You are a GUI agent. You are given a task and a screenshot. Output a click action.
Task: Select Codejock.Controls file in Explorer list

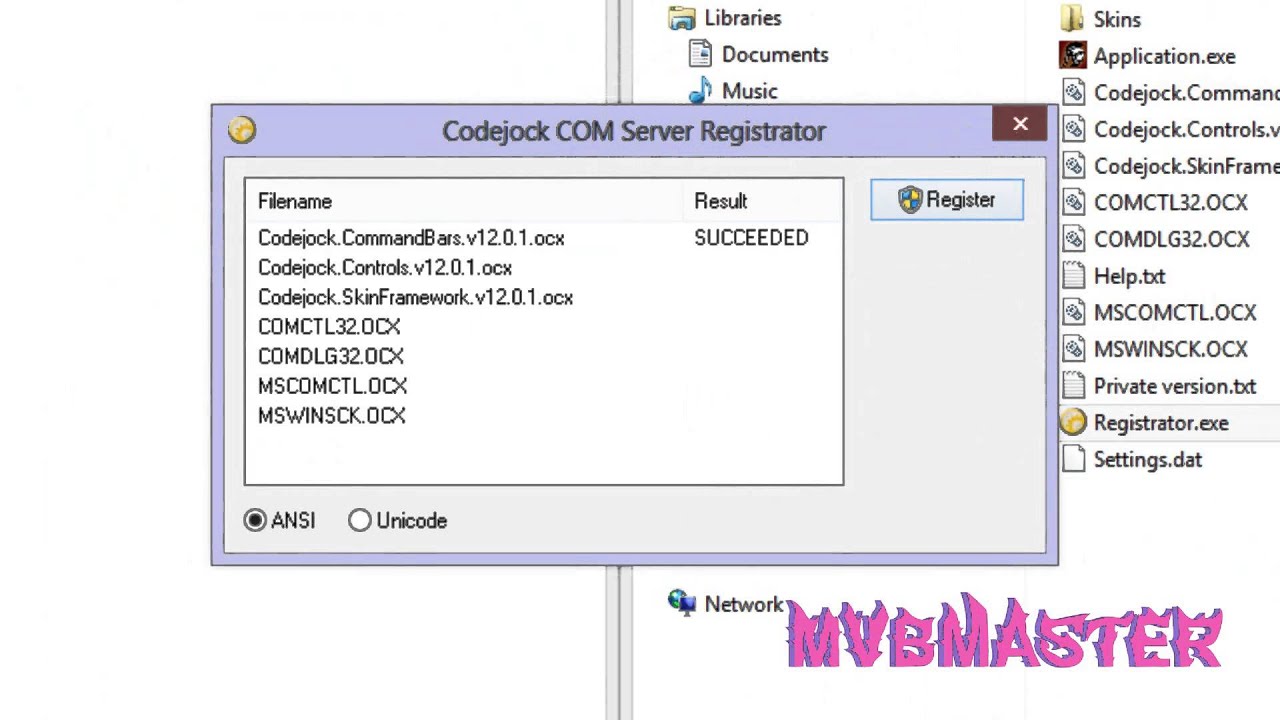[x=1186, y=130]
